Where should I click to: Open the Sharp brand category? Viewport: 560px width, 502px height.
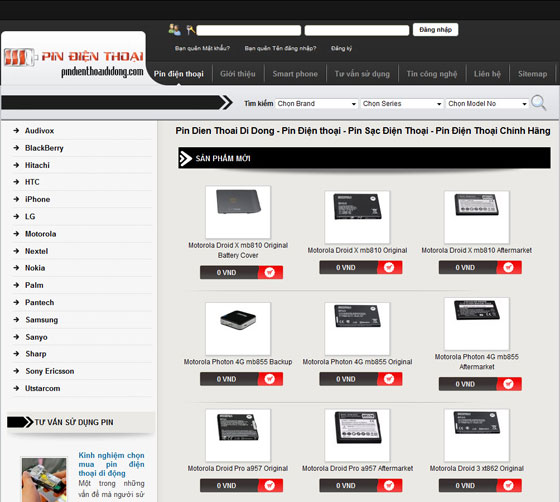point(36,354)
